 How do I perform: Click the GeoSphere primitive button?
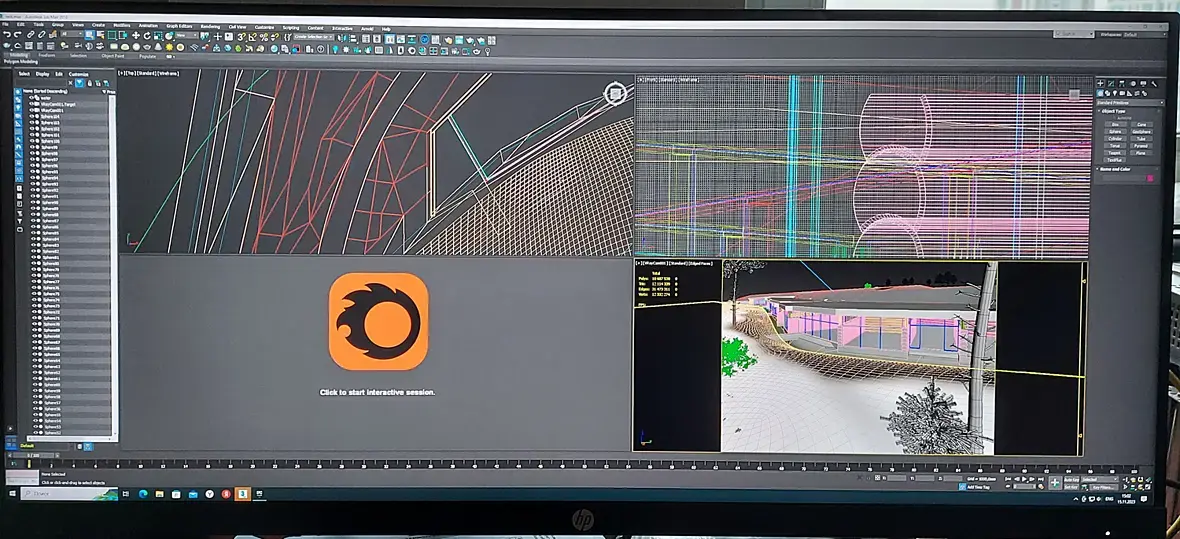point(1142,132)
